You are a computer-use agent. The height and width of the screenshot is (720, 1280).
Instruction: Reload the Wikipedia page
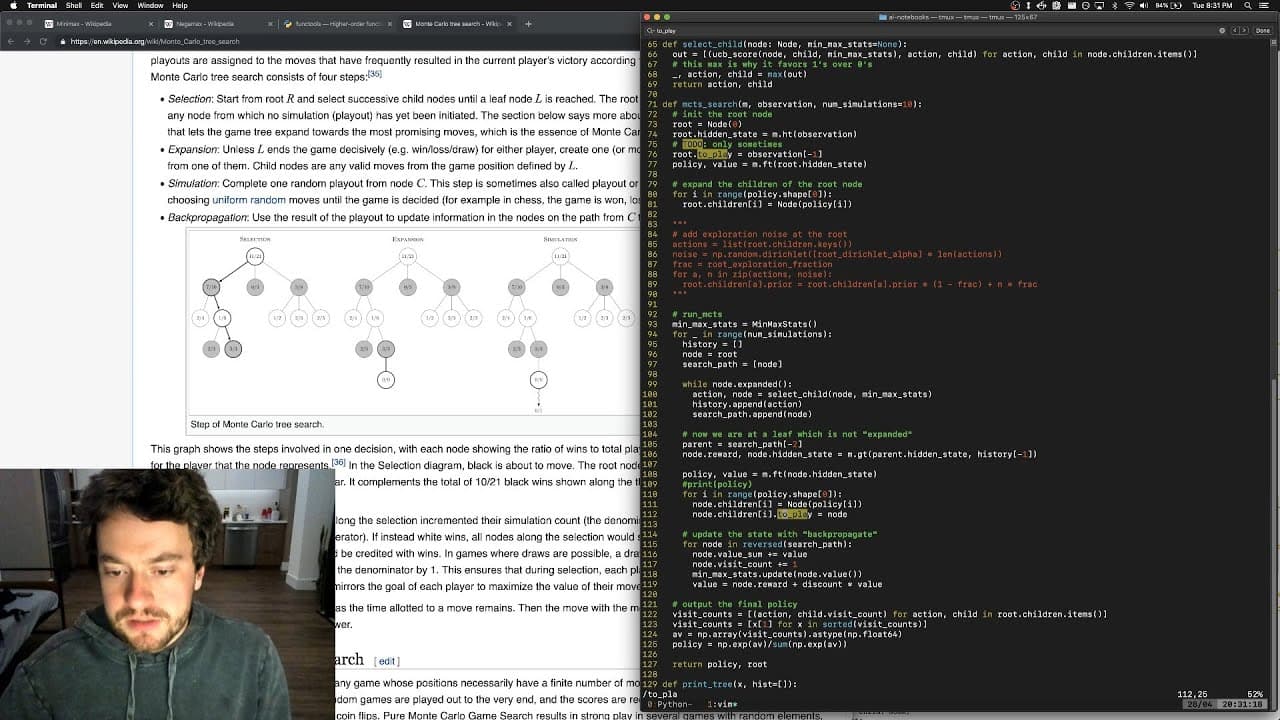[43, 41]
